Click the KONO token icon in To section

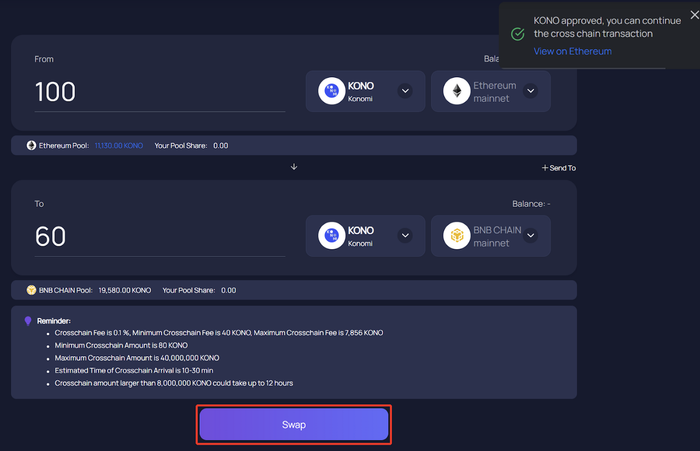pyautogui.click(x=331, y=236)
